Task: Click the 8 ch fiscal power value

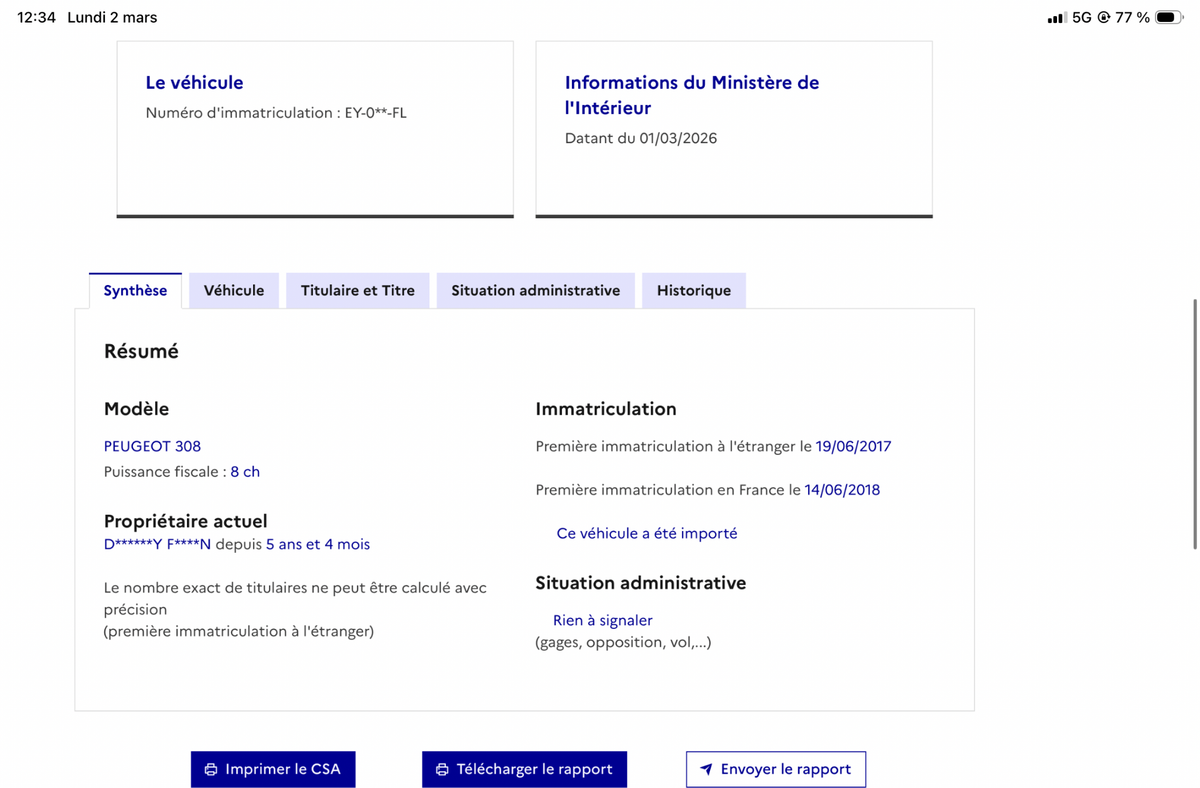Action: [245, 471]
